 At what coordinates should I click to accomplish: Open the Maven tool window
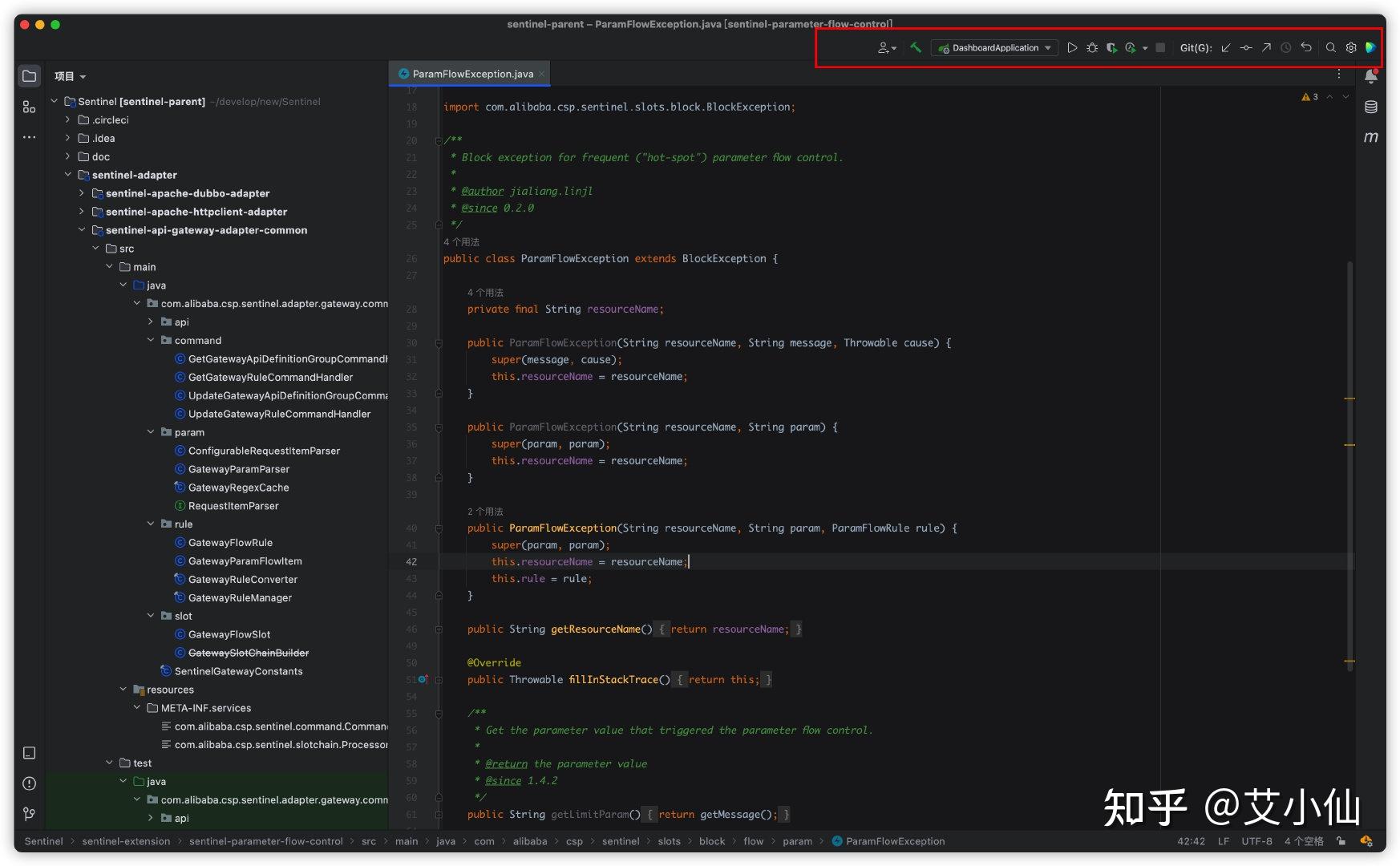click(x=1371, y=137)
